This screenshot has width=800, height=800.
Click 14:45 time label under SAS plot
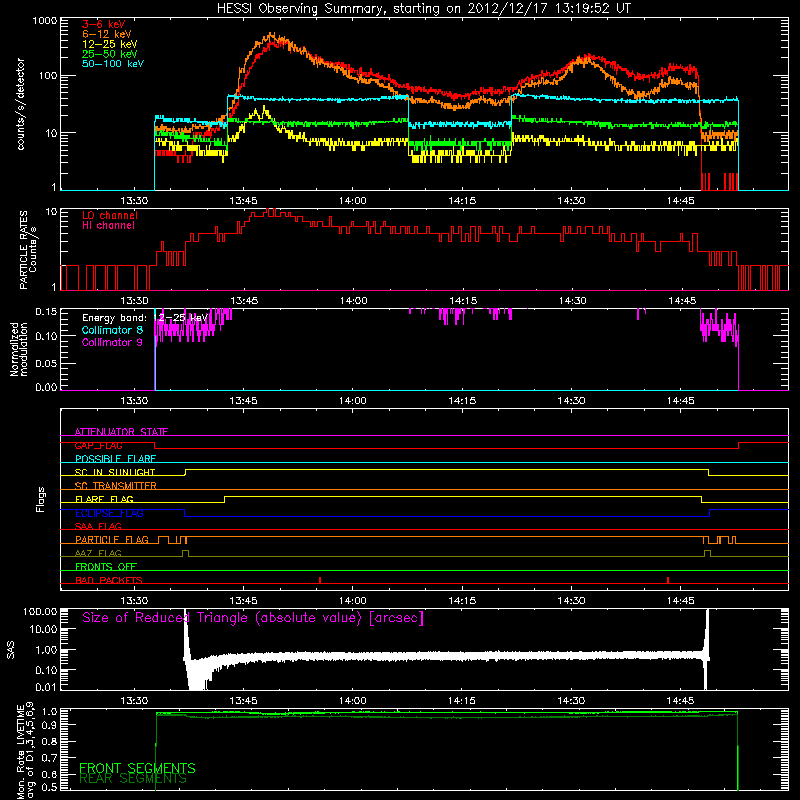pos(681,701)
